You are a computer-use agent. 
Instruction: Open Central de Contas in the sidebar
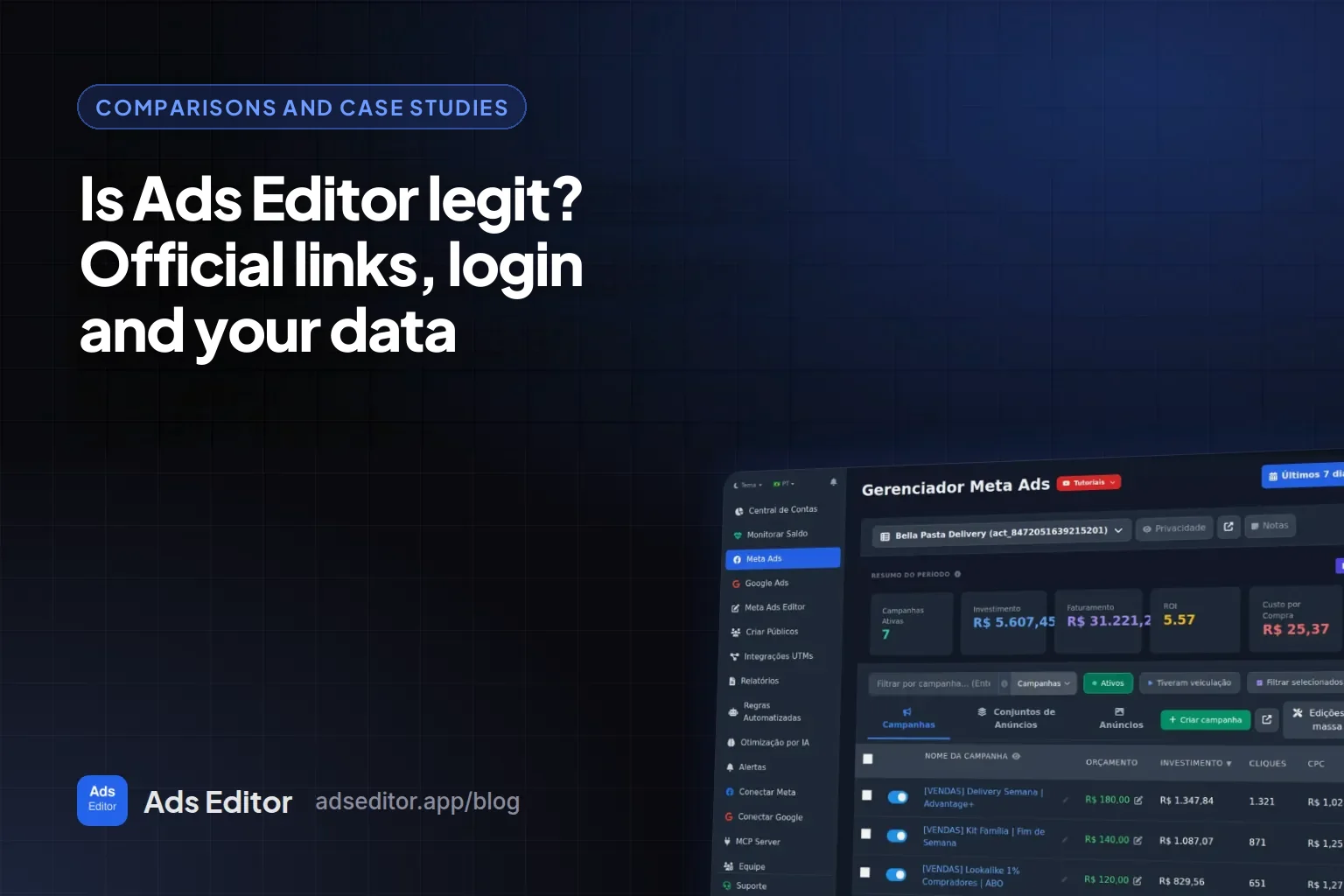coord(774,510)
